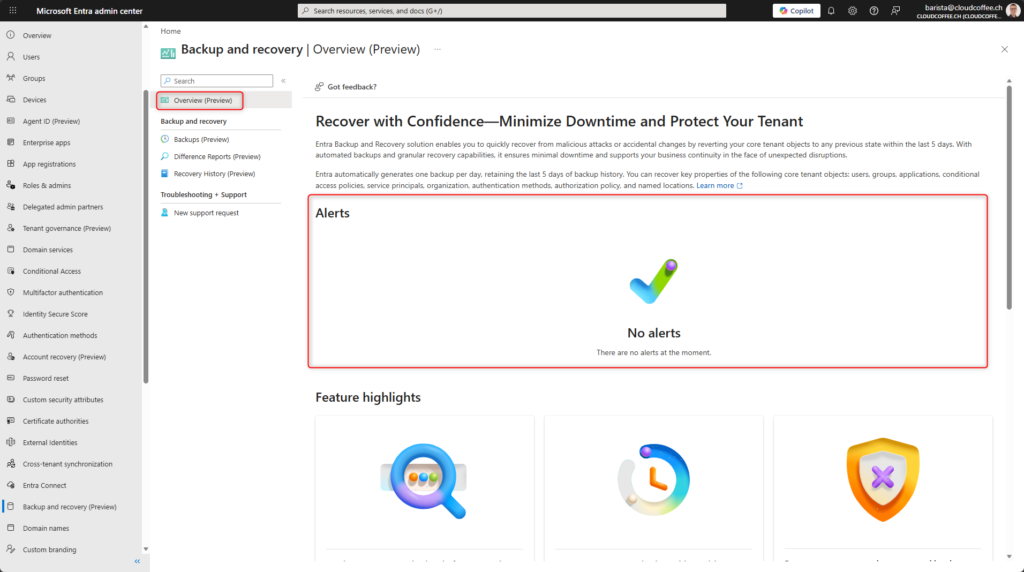Screen dimensions: 1024x572
Task: Click the Difference Reports magnifier icon
Action: (x=165, y=156)
